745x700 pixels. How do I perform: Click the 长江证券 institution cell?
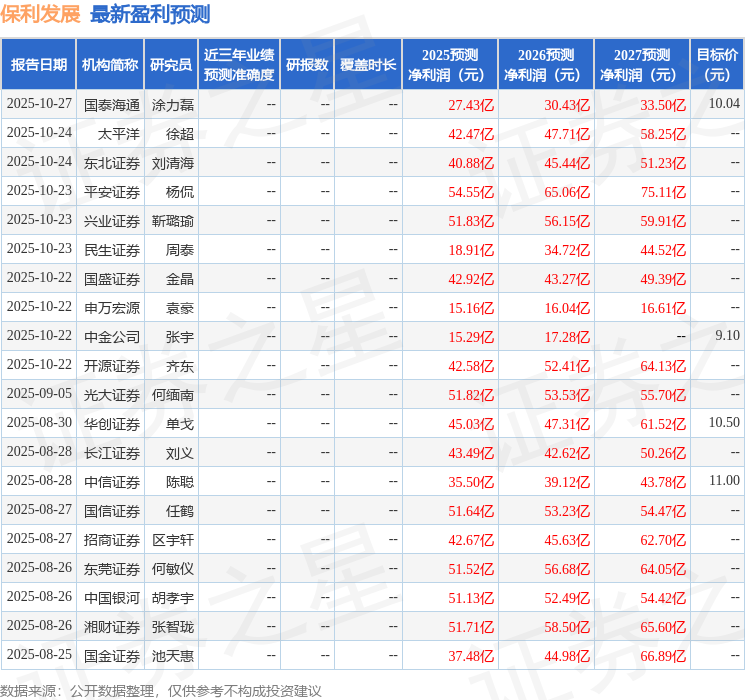(x=112, y=453)
